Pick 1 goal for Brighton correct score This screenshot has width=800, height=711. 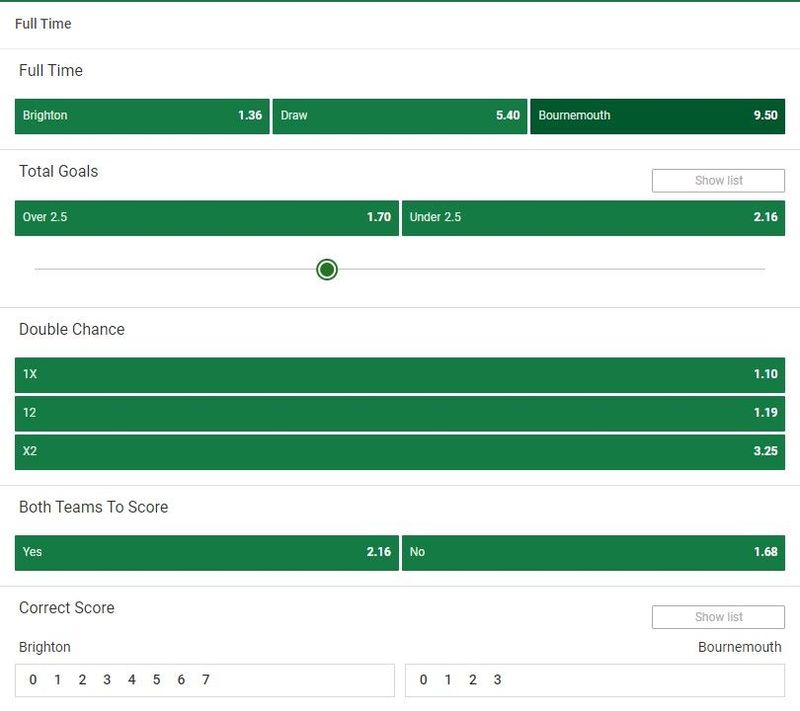coord(58,680)
